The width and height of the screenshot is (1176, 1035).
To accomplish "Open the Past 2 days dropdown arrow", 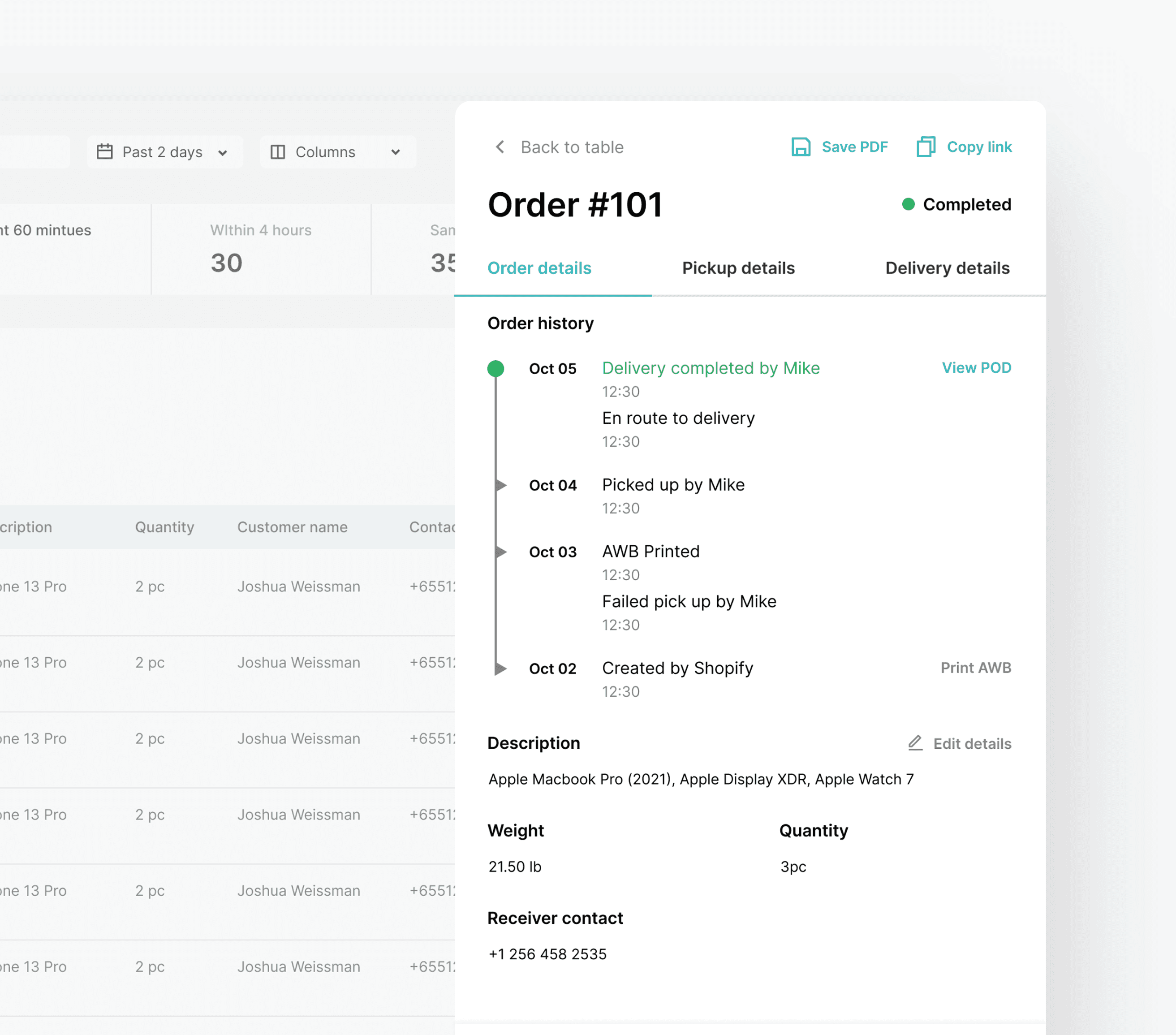I will [x=223, y=152].
